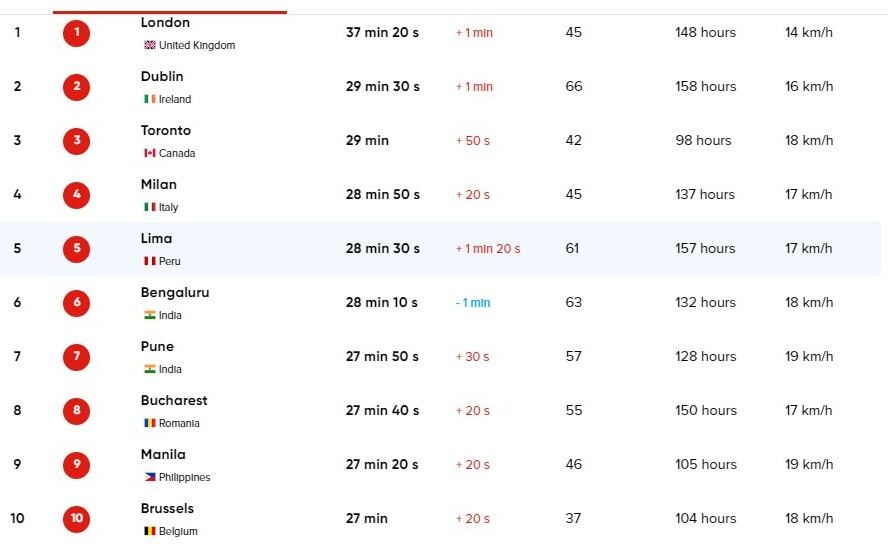Click the red underlined tab indicator
This screenshot has height=546, width=888.
(170, 12)
